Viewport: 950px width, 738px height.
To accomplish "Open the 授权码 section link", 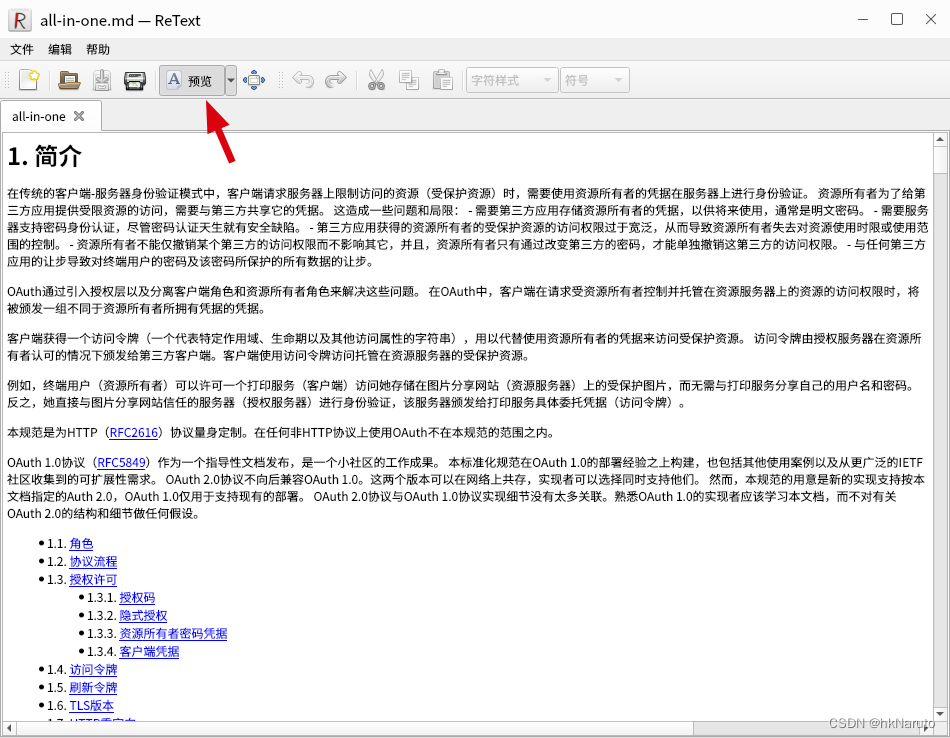I will [x=136, y=597].
